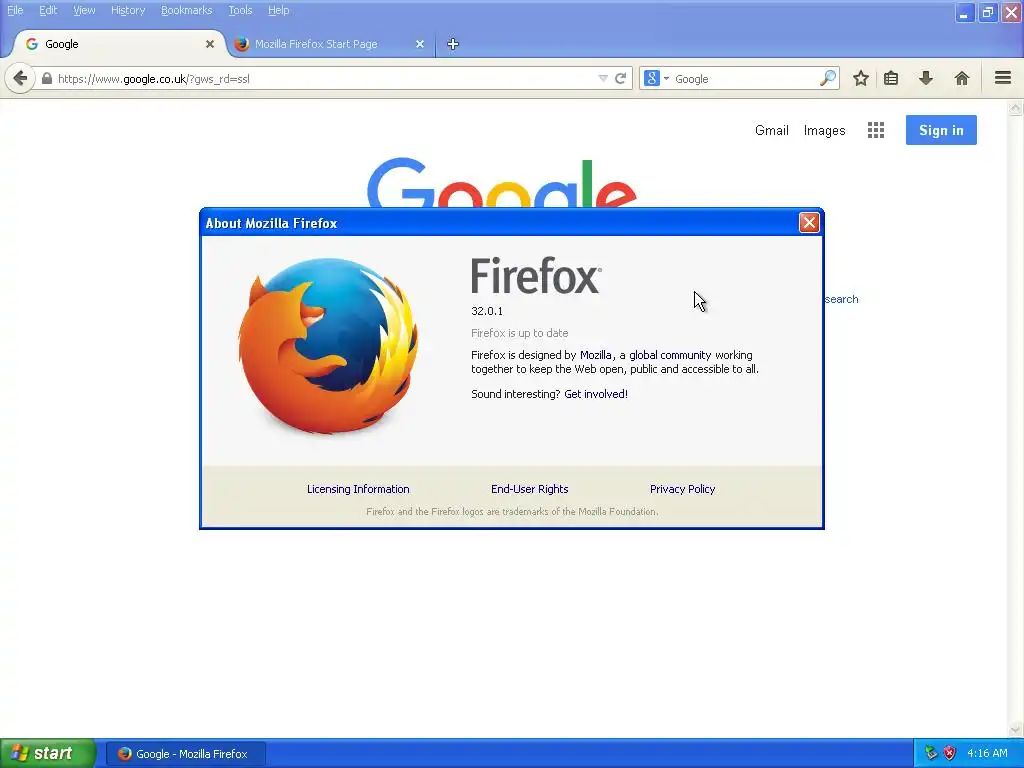Open the Bookmarks menu
Image resolution: width=1024 pixels, height=768 pixels.
pyautogui.click(x=186, y=10)
